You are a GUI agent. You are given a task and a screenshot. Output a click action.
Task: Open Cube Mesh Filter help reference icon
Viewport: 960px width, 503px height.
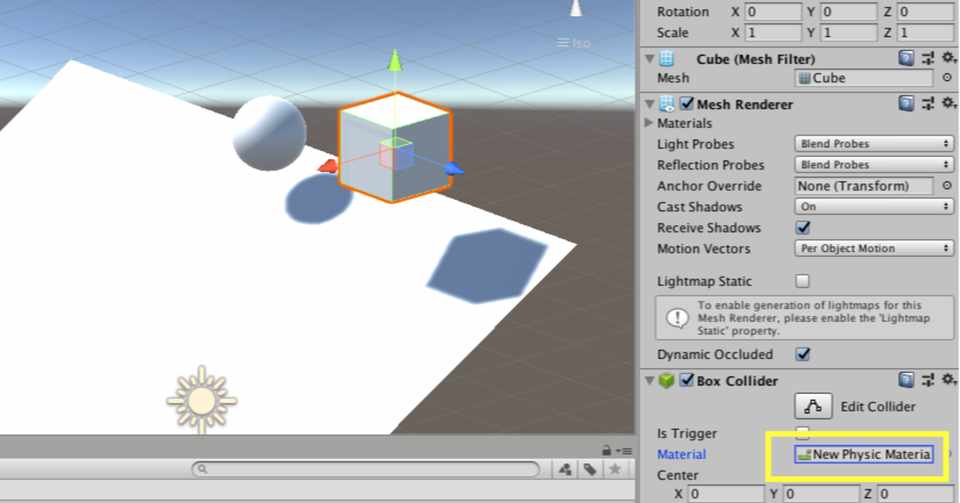click(906, 58)
